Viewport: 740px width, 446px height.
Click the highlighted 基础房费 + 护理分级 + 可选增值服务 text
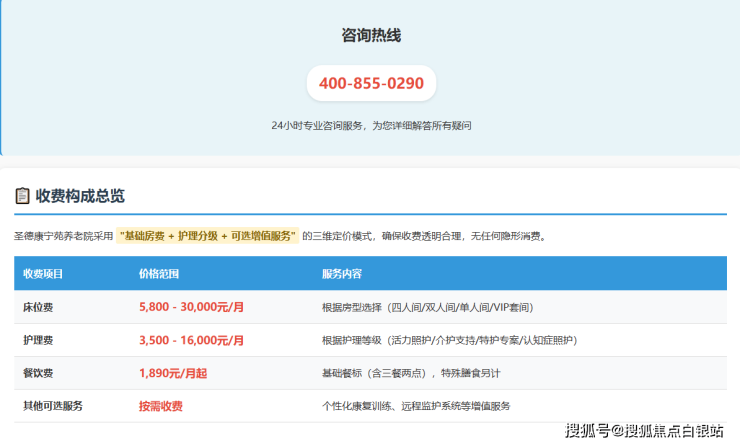208,236
